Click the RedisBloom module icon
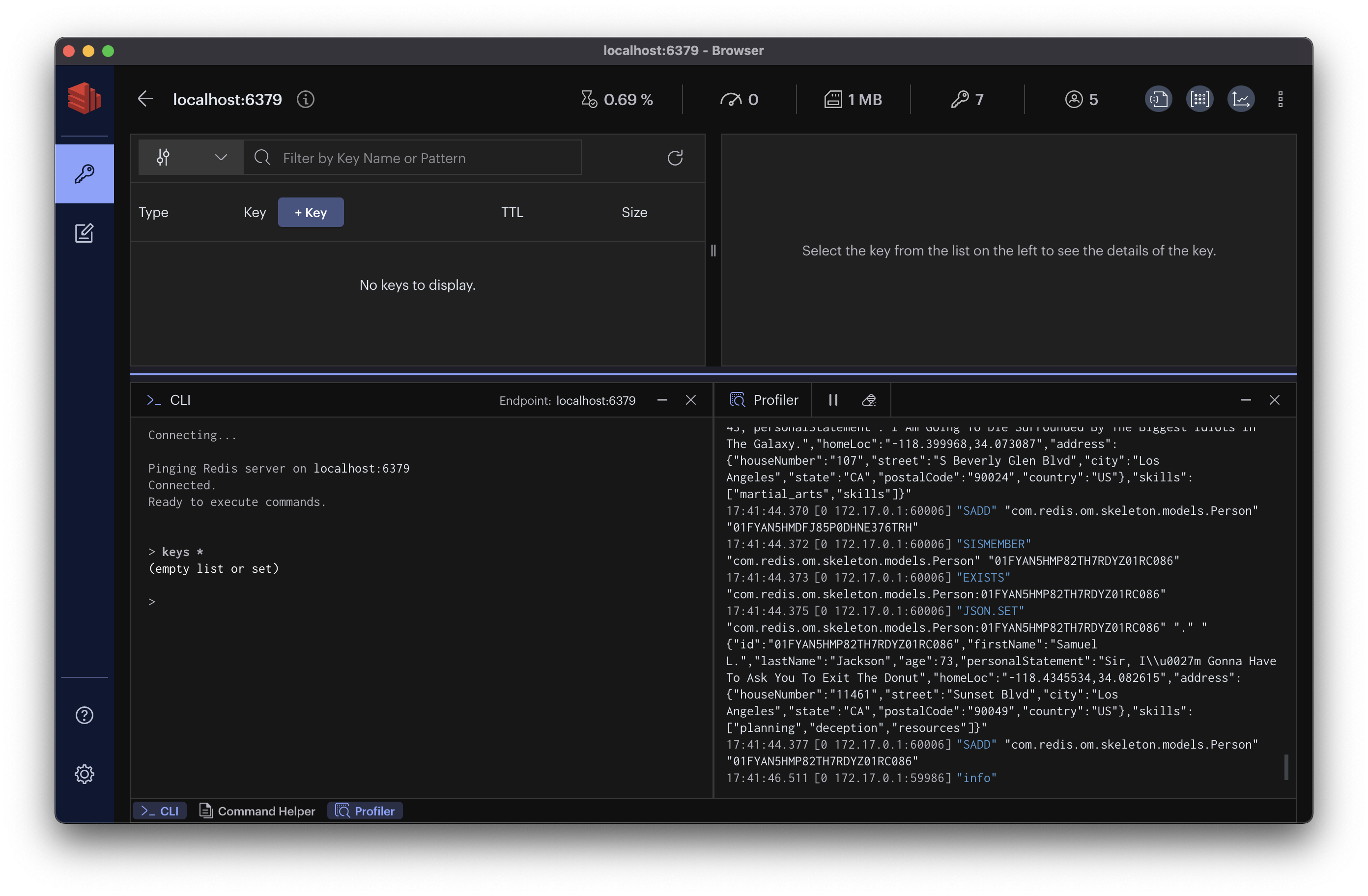This screenshot has width=1368, height=896. point(1200,99)
